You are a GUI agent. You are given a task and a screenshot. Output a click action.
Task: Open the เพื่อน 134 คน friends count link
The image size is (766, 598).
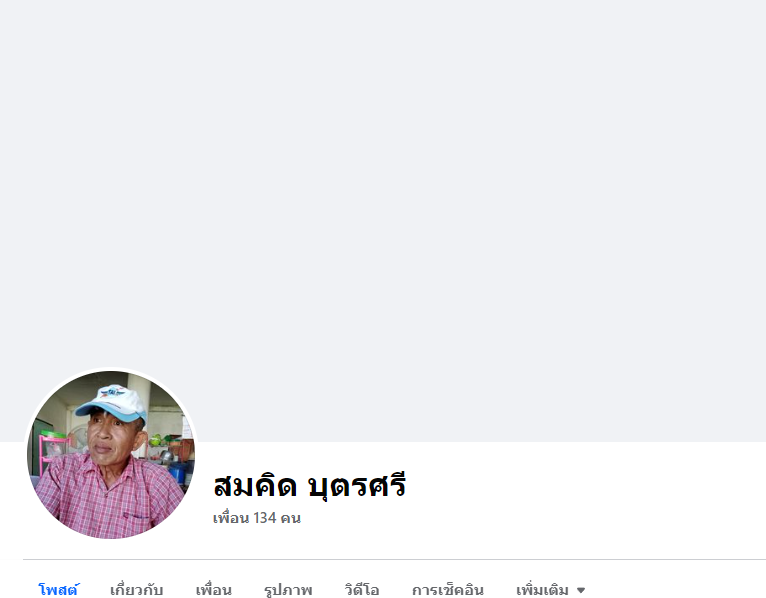(x=257, y=518)
